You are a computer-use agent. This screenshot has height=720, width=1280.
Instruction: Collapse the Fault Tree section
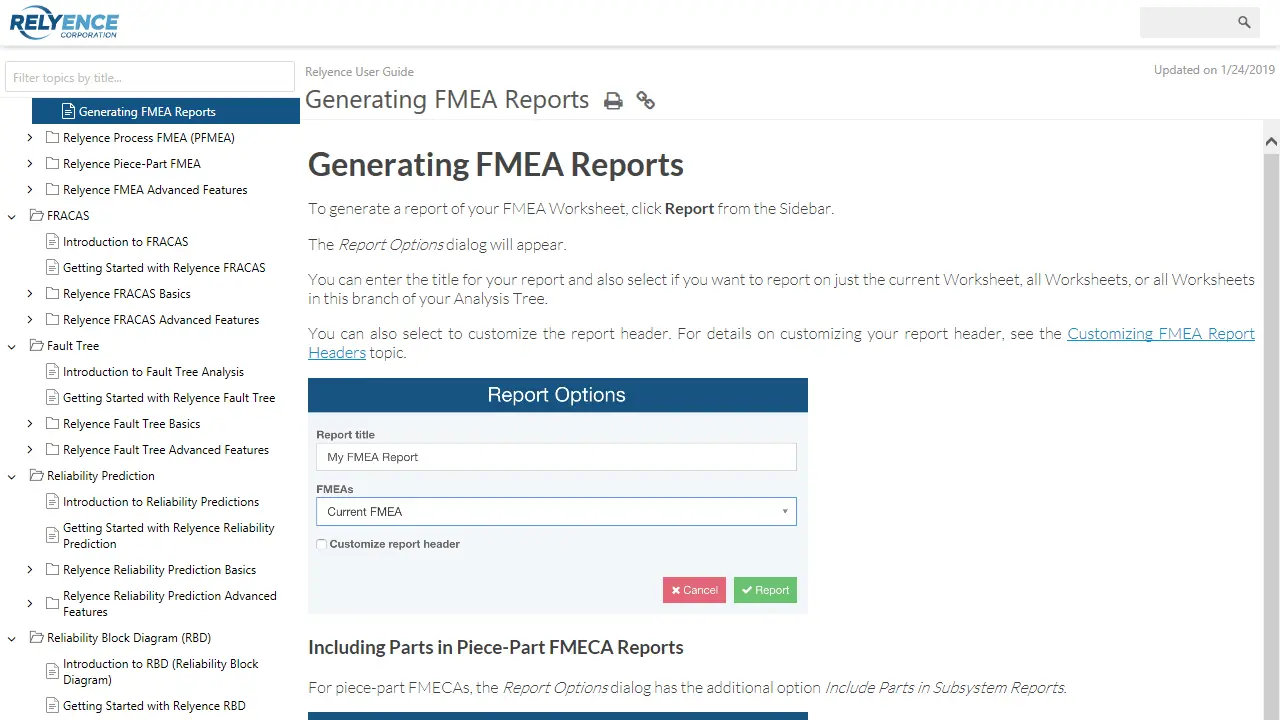[x=12, y=346]
